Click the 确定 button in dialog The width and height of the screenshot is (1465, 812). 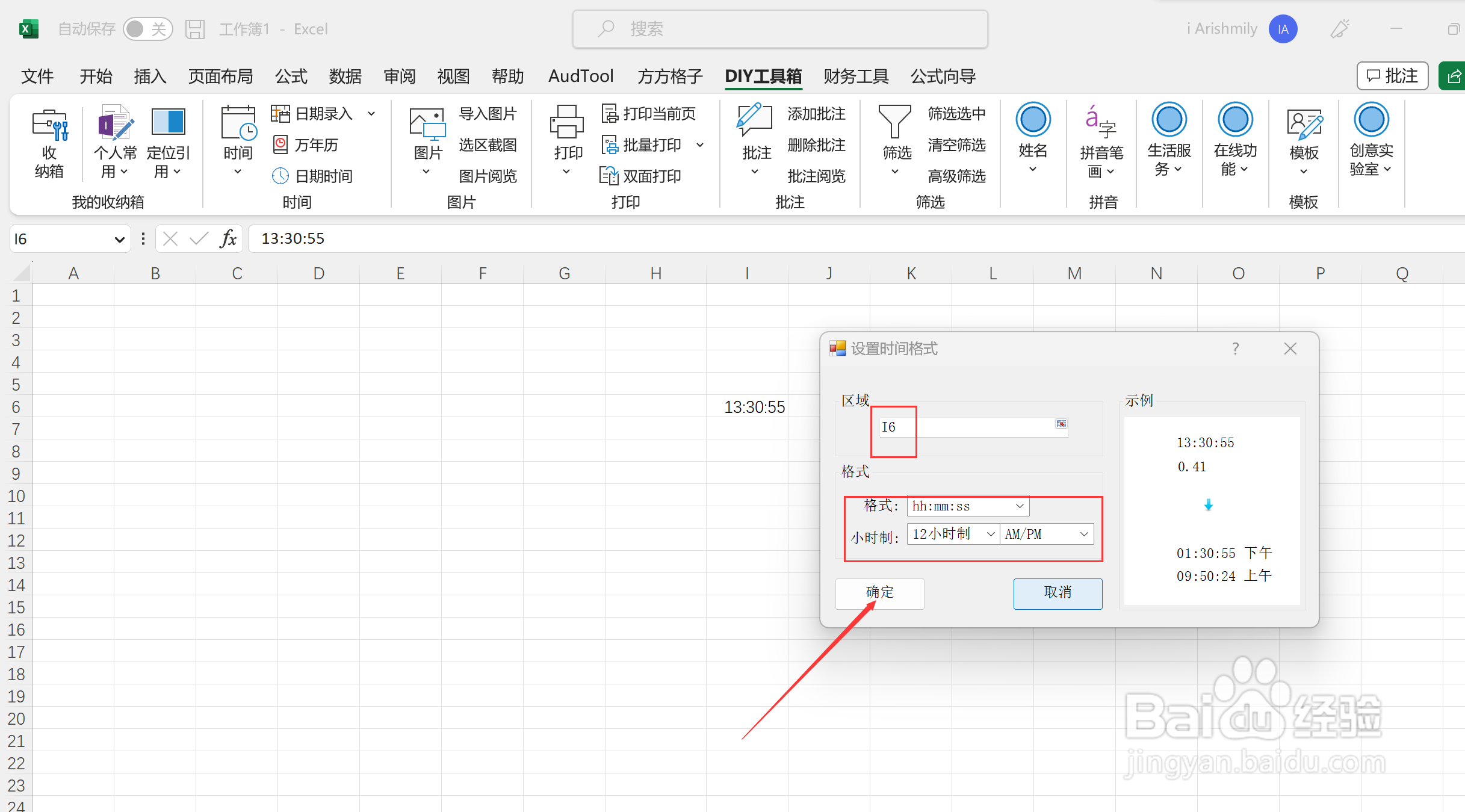point(879,593)
